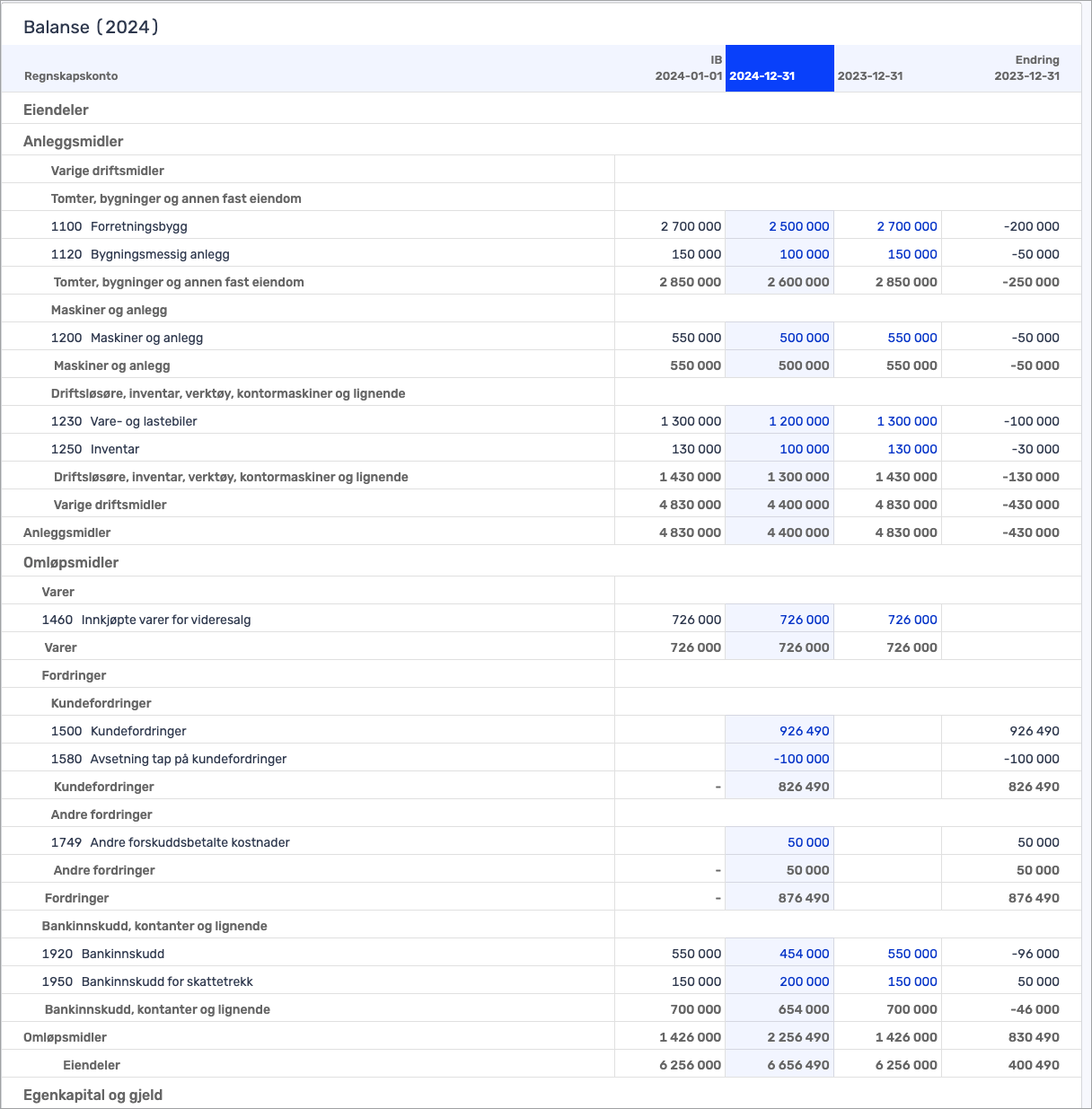Viewport: 1092px width, 1109px height.
Task: Click the Regnskapskonto column header
Action: coord(71,76)
